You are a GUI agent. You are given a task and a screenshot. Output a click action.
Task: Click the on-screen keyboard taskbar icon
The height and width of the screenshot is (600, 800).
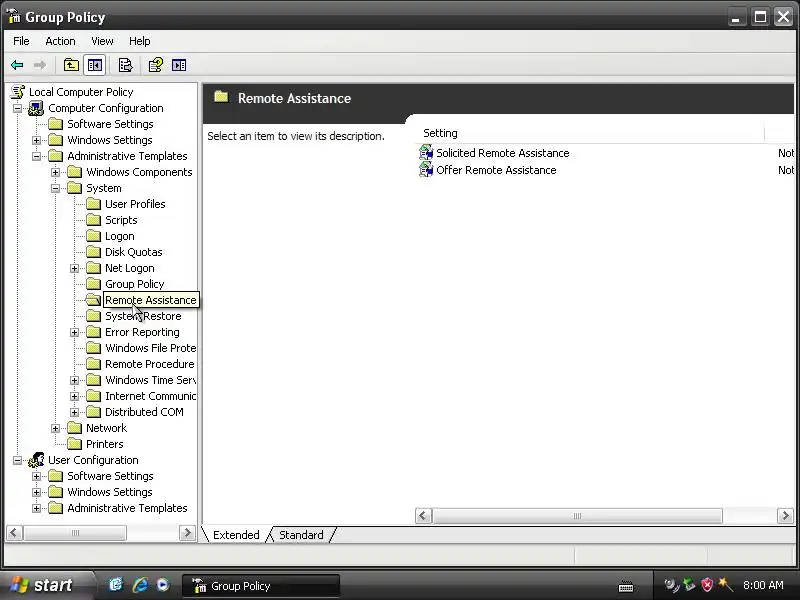click(x=626, y=587)
